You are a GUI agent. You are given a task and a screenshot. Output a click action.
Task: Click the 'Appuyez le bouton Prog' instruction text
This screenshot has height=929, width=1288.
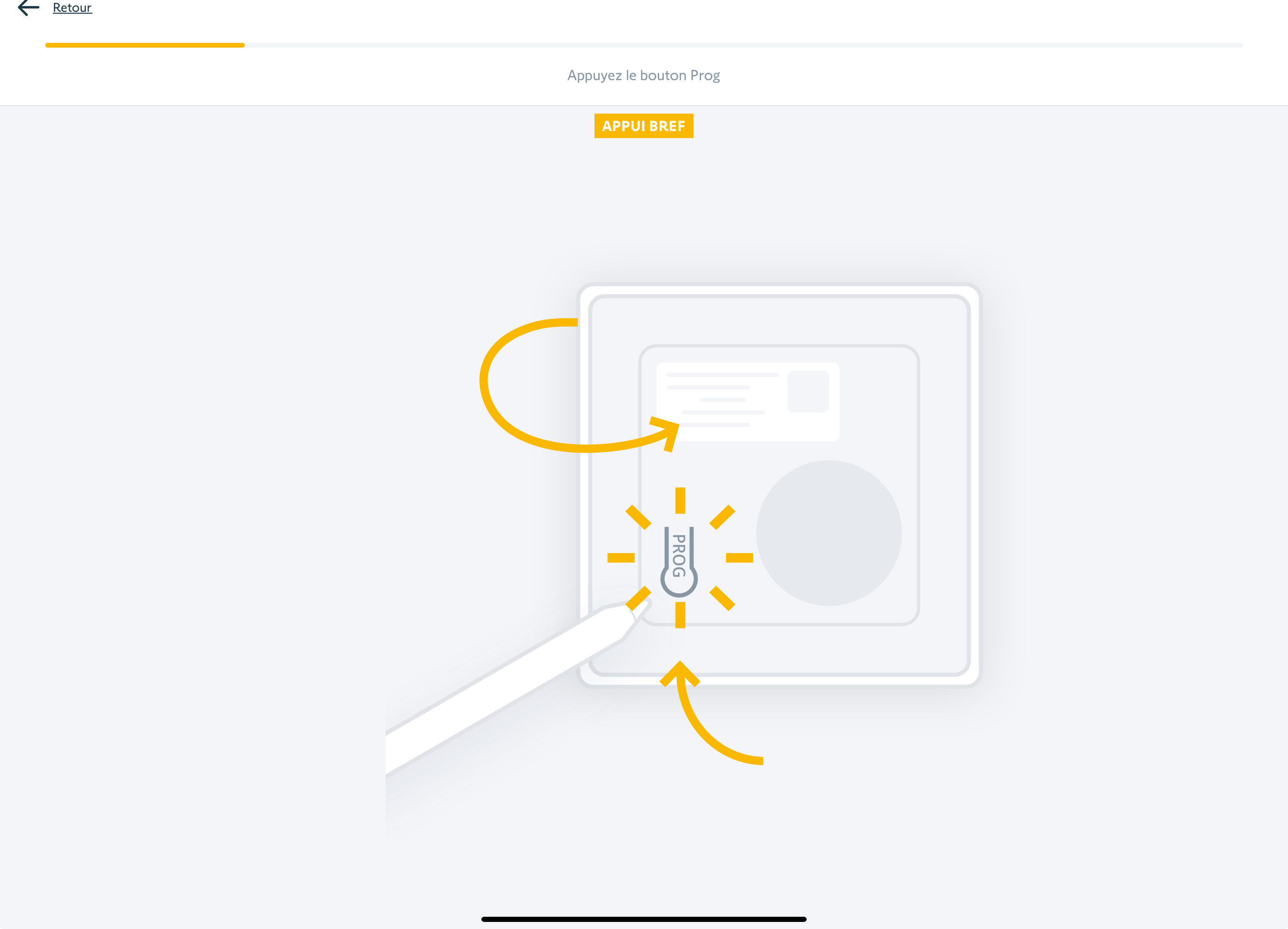(x=644, y=75)
